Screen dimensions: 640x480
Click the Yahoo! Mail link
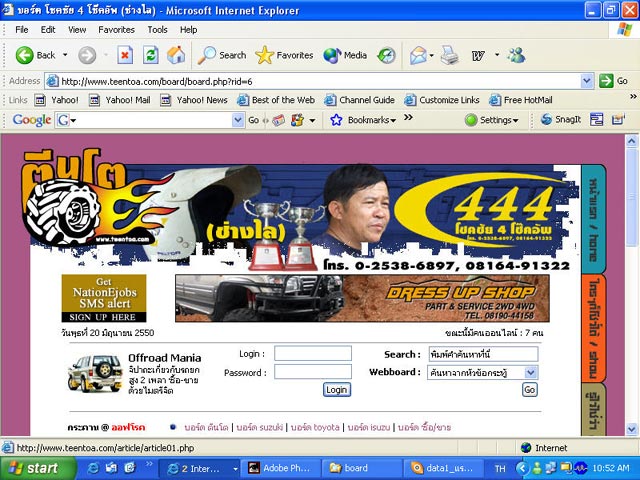[x=120, y=100]
